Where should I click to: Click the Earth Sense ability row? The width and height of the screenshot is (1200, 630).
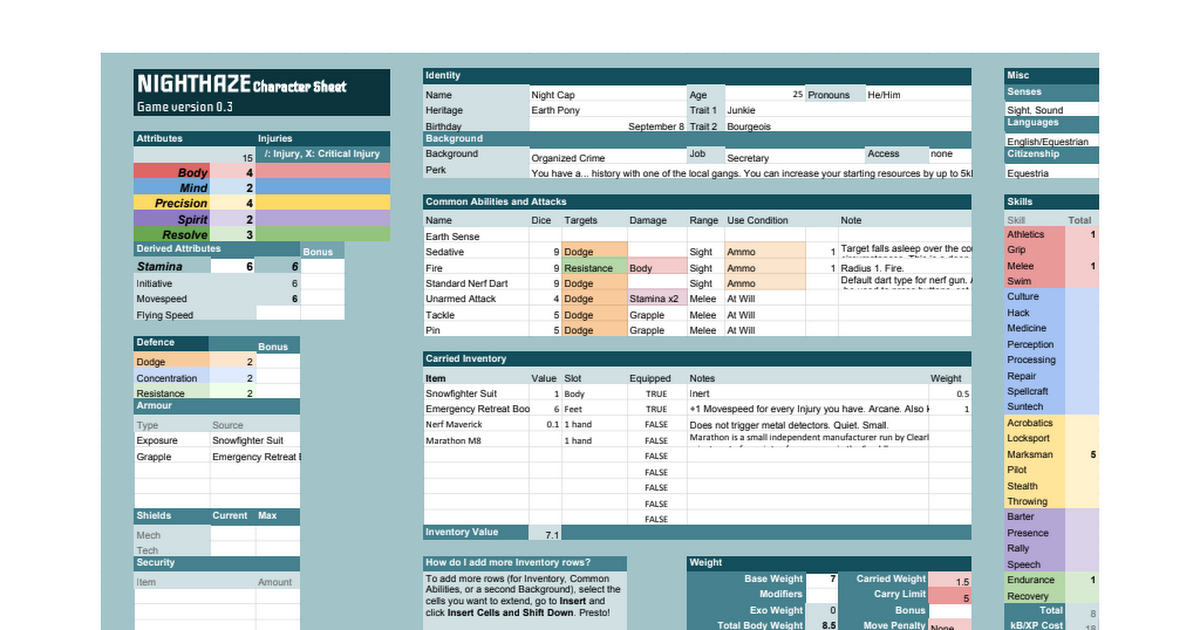[697, 237]
